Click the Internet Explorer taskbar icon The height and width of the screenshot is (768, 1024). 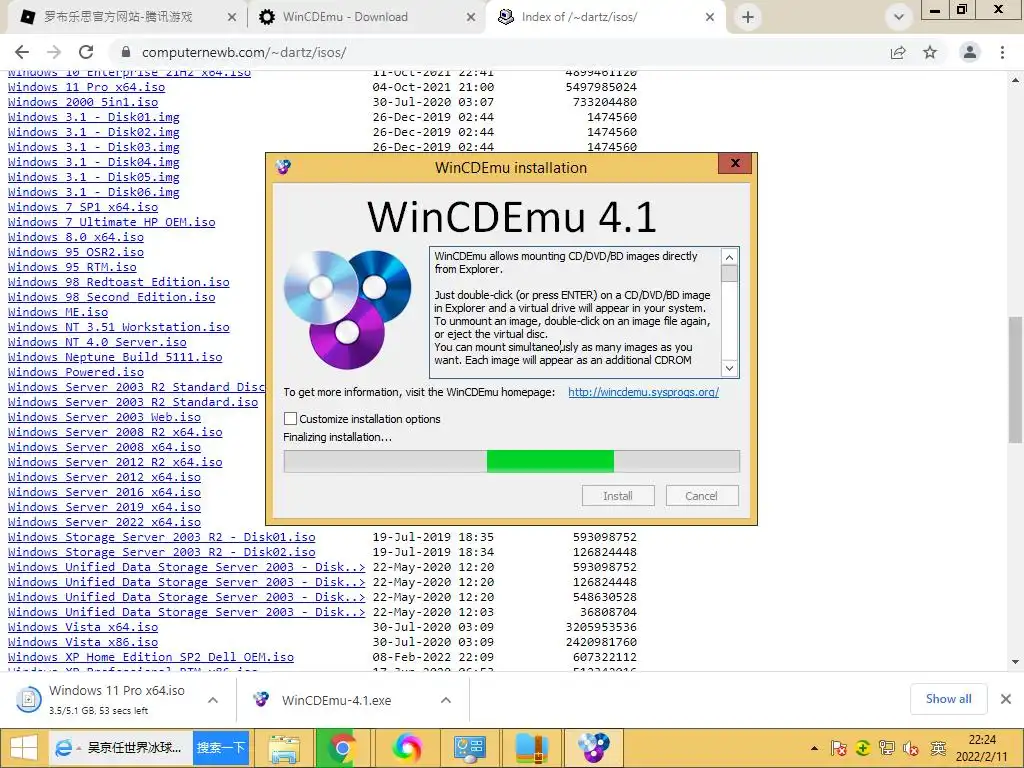click(63, 748)
